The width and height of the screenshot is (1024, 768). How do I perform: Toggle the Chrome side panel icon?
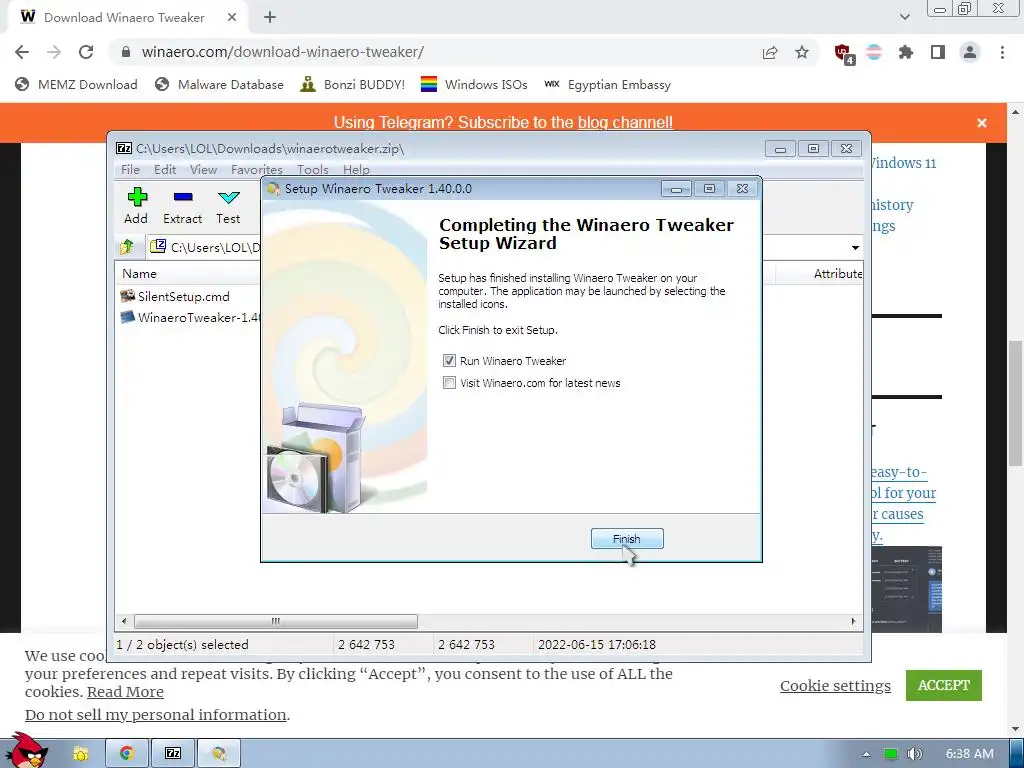(x=938, y=52)
